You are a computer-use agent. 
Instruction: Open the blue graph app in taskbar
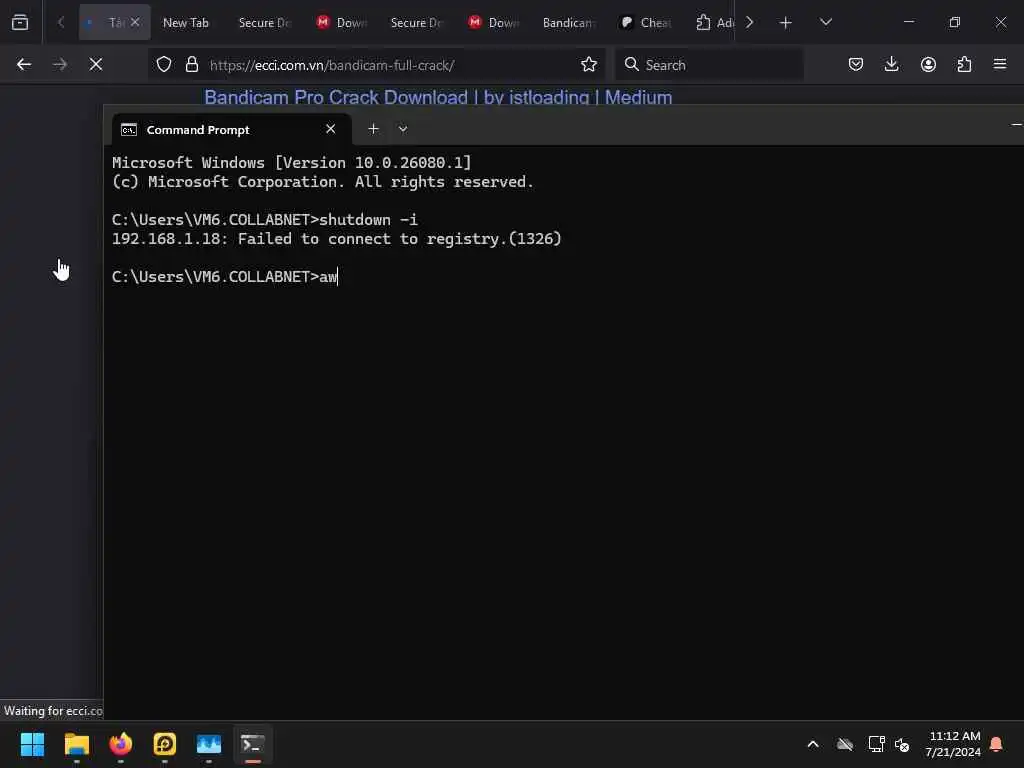click(209, 744)
